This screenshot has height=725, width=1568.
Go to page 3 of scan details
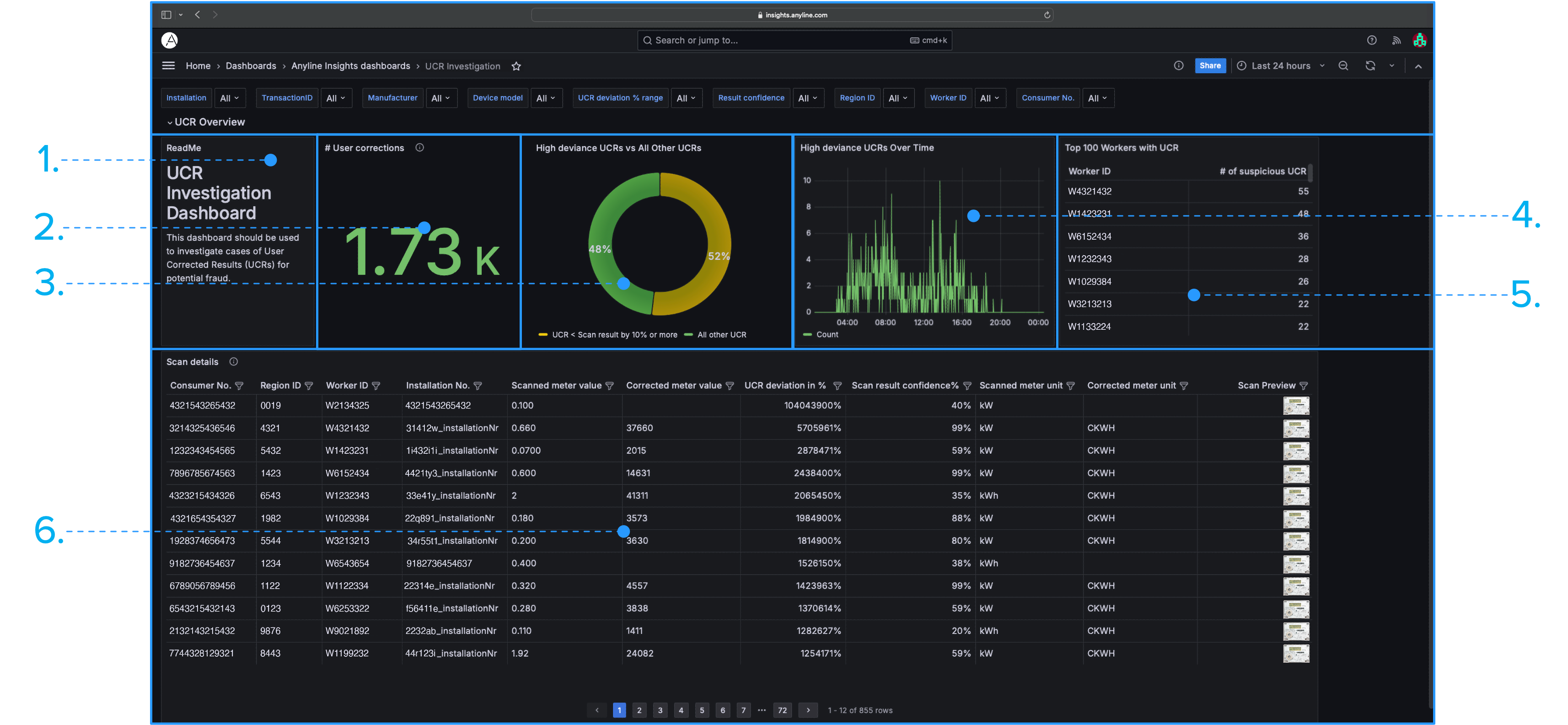pos(660,710)
